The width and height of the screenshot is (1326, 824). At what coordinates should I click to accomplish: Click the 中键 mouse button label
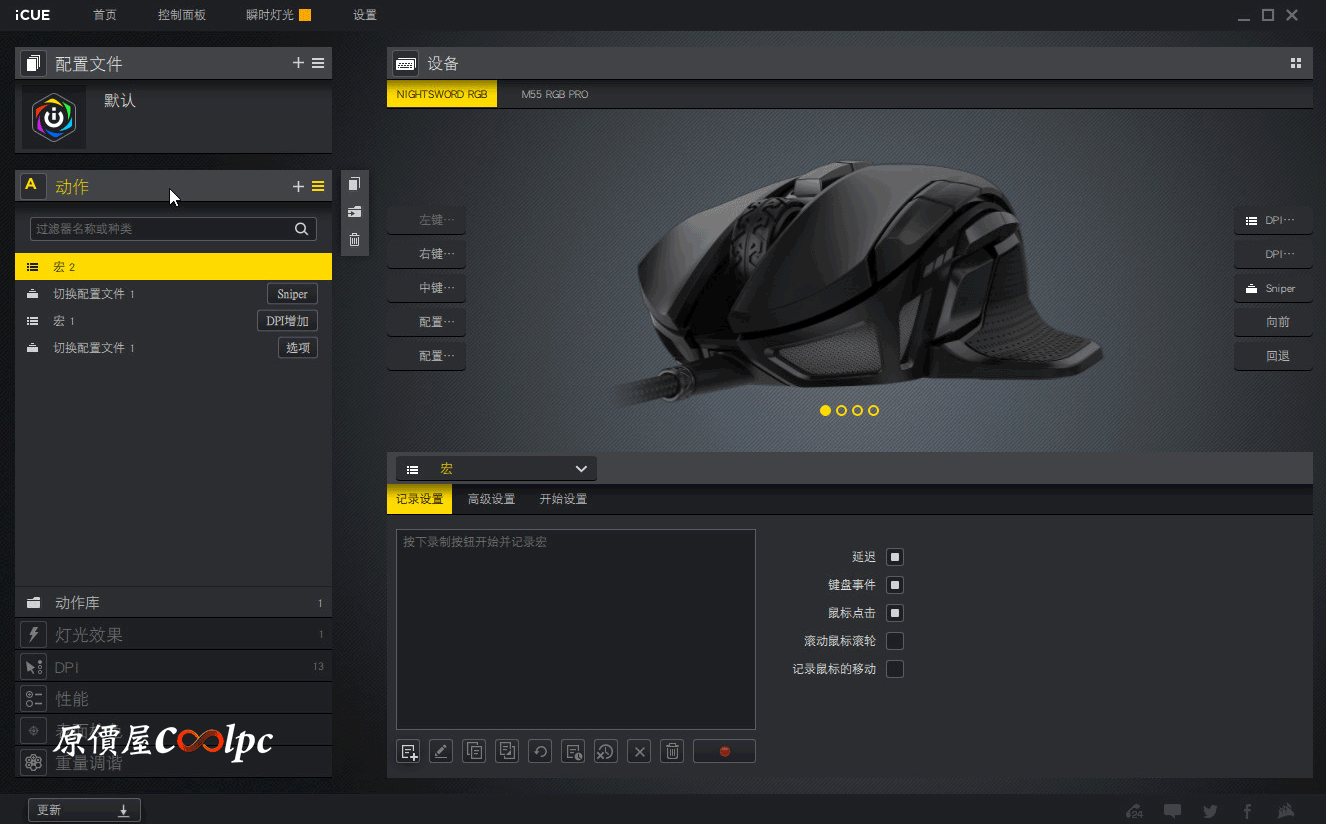427,288
